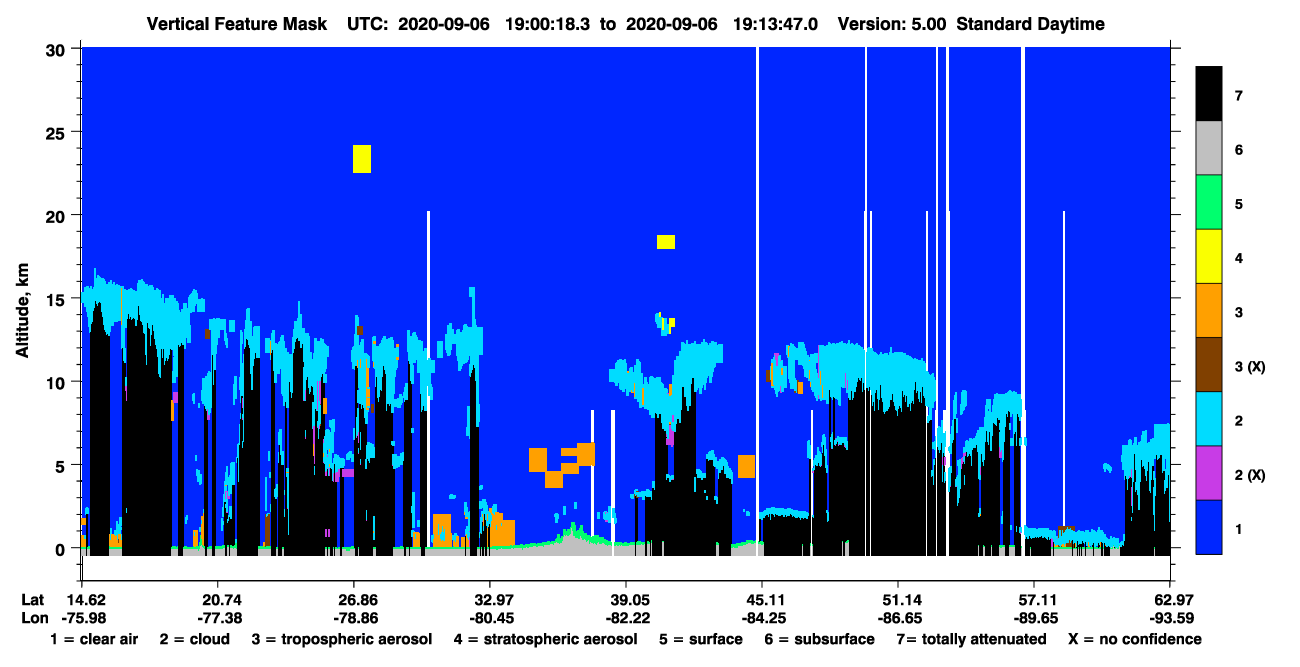This screenshot has width=1300, height=667.
Task: Click longitude value -75.98
Action: pos(84,618)
